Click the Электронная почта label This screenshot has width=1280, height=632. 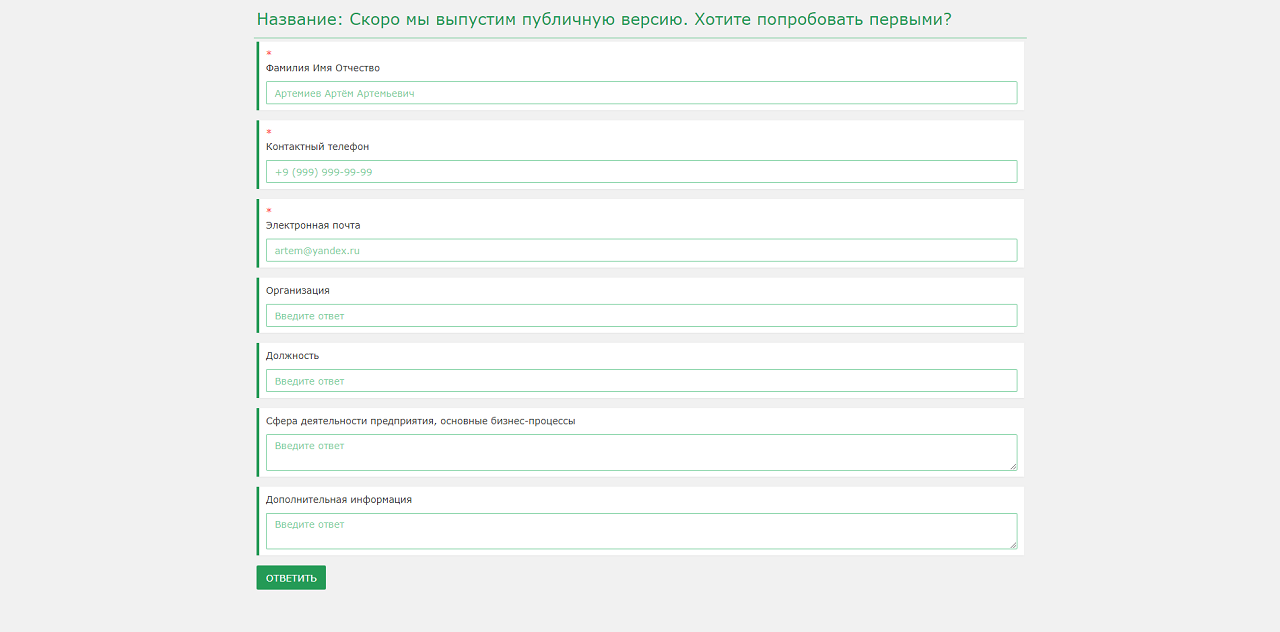[x=312, y=225]
